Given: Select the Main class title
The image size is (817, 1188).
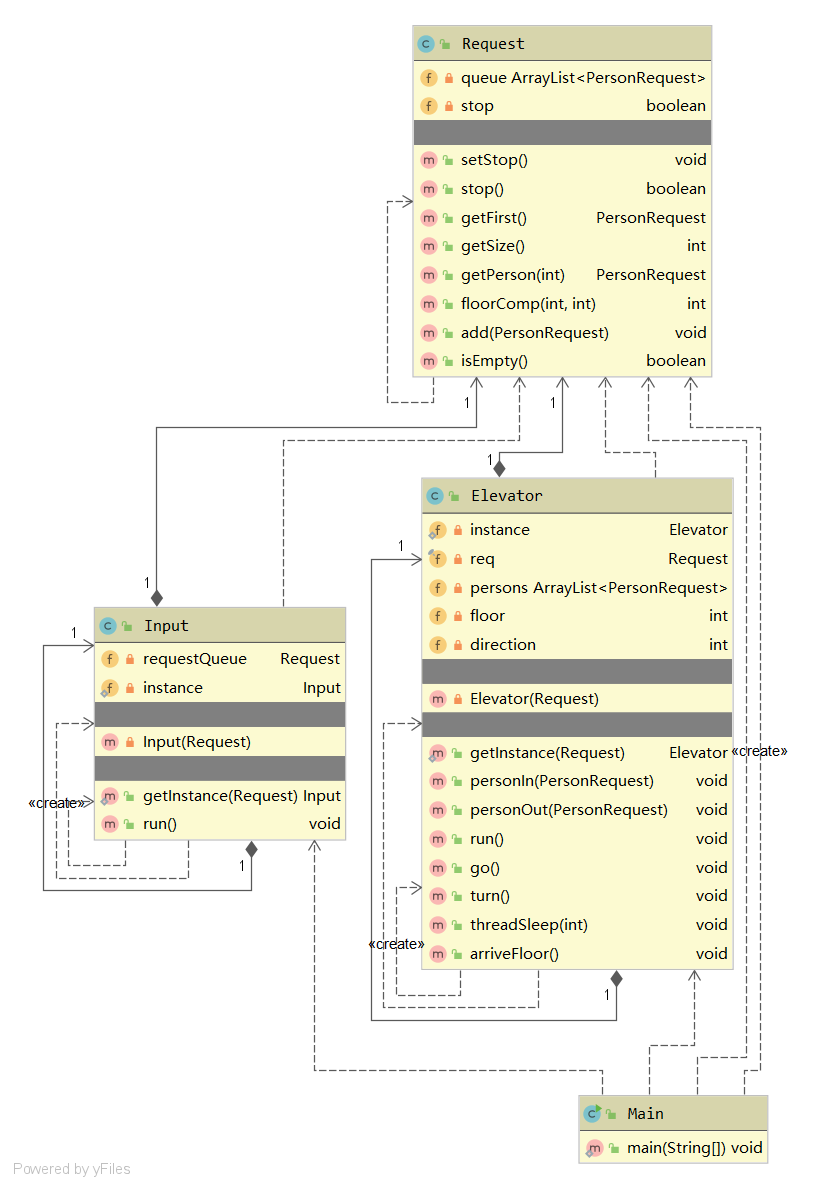Looking at the screenshot, I should pyautogui.click(x=645, y=1114).
